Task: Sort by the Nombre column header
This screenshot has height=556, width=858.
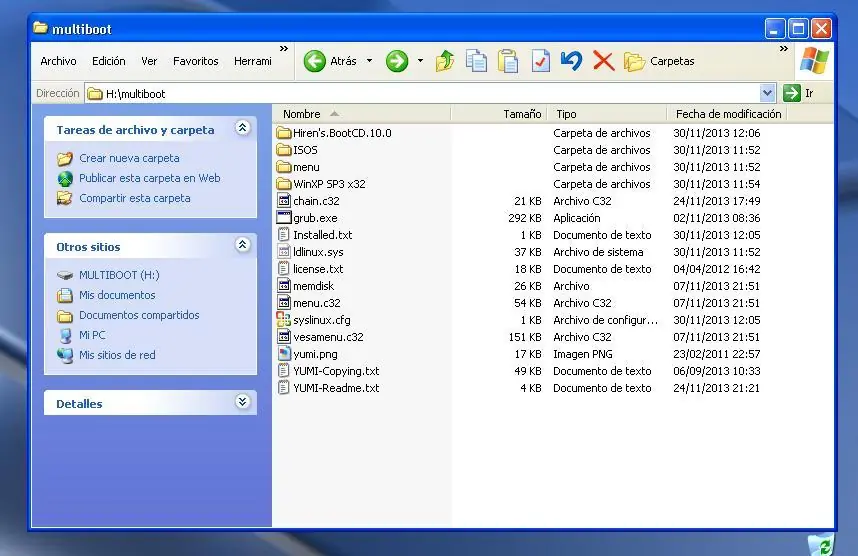Action: point(361,114)
